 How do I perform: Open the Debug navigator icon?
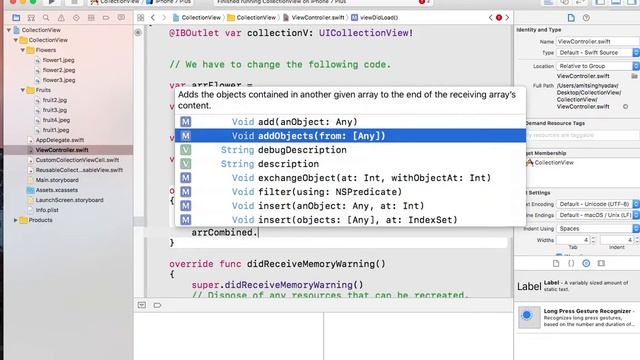[x=91, y=18]
